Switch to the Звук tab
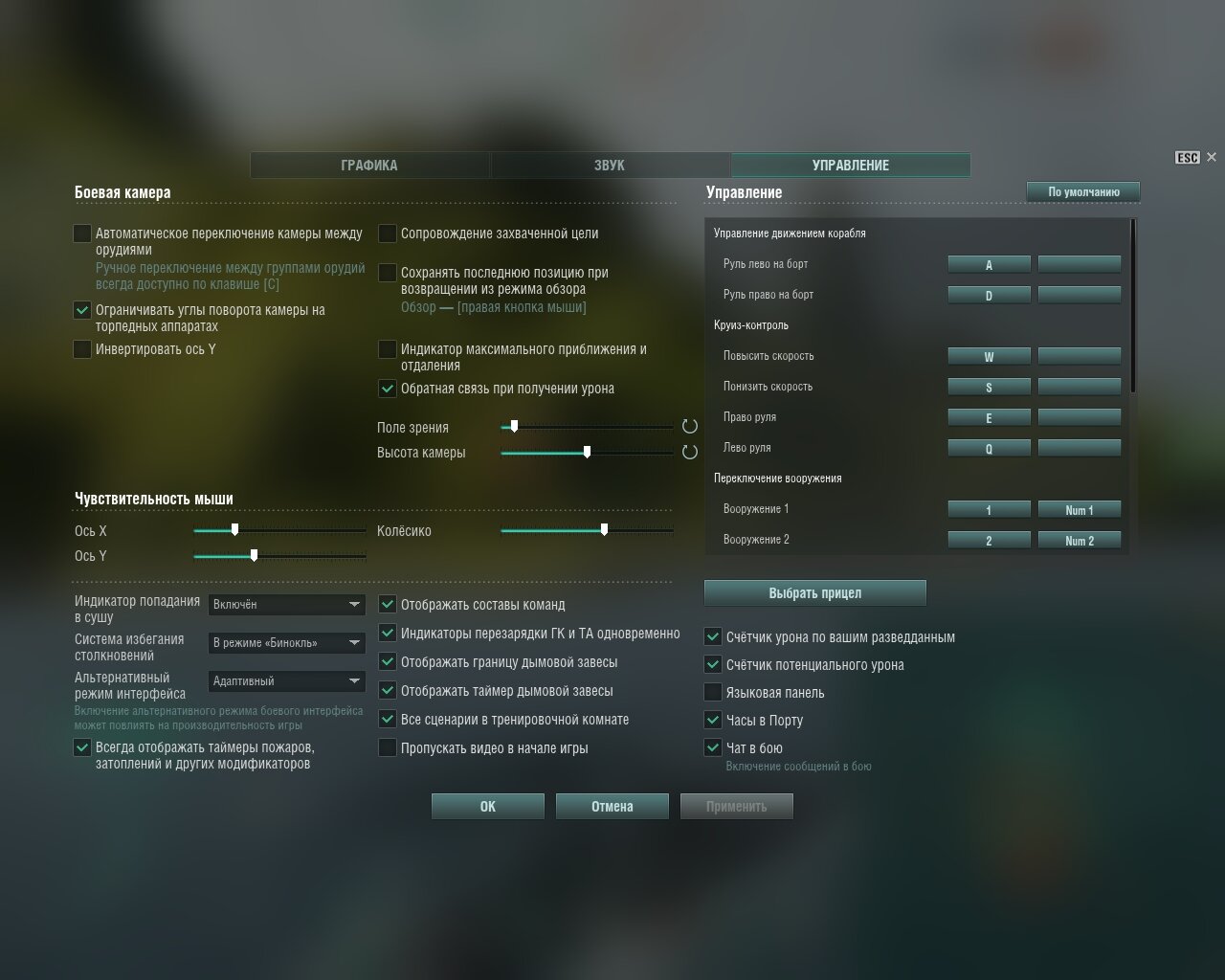Image resolution: width=1225 pixels, height=980 pixels. (x=610, y=166)
